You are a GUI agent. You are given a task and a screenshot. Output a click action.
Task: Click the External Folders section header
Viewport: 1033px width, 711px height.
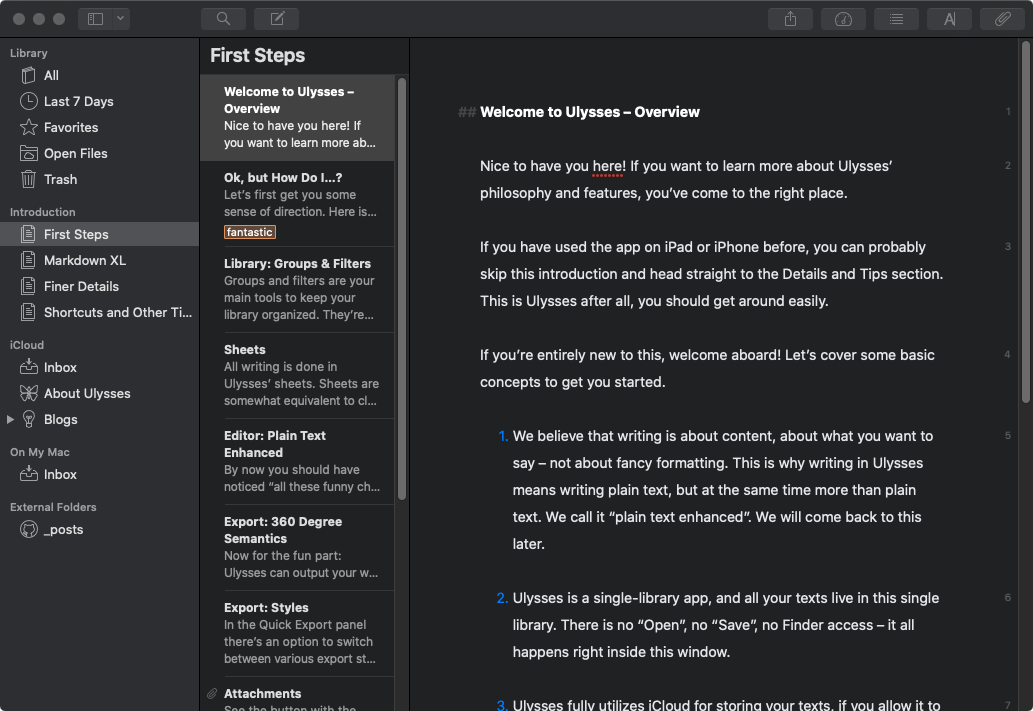click(53, 507)
